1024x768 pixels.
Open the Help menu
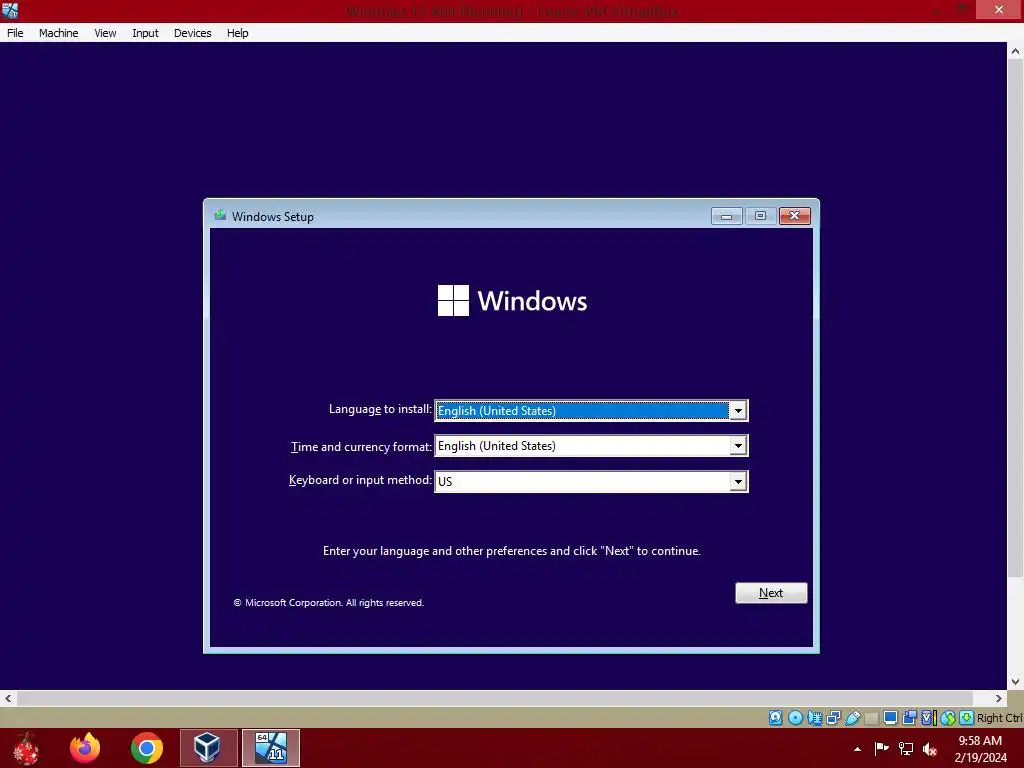238,33
